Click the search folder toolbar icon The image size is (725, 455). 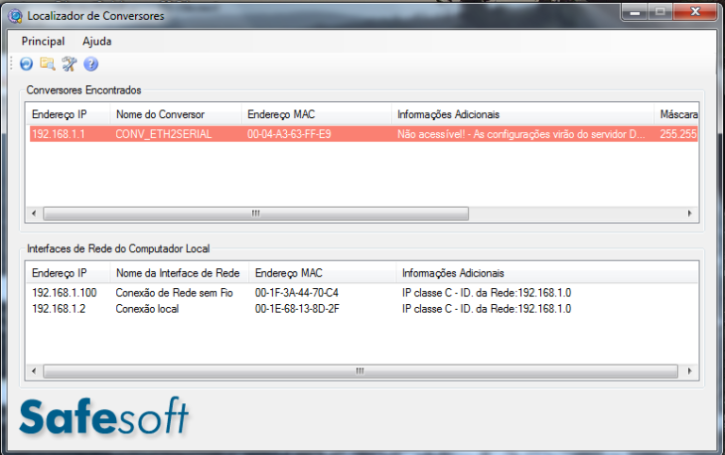[47, 64]
